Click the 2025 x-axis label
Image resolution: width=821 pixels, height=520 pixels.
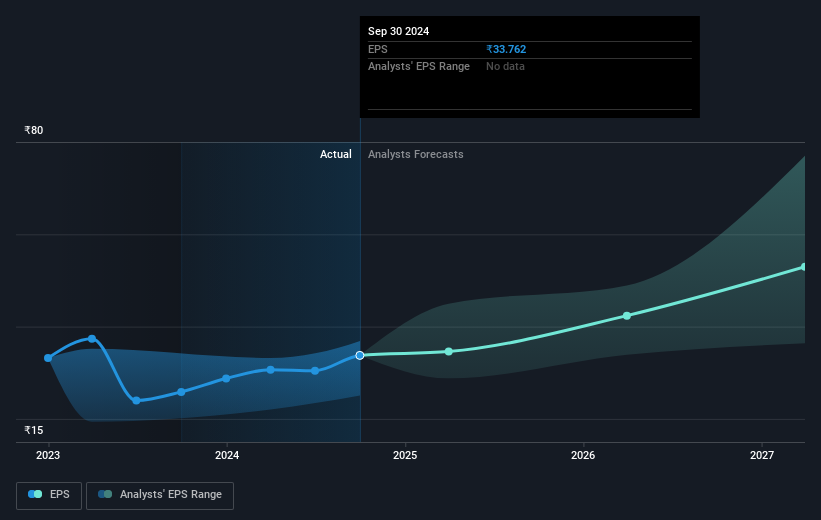tap(405, 456)
